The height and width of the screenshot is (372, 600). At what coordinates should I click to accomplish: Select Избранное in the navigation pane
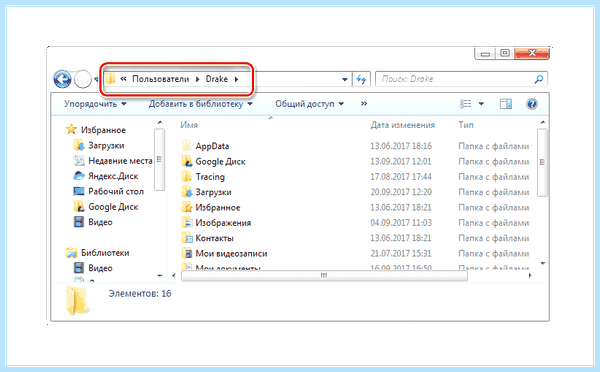point(103,130)
